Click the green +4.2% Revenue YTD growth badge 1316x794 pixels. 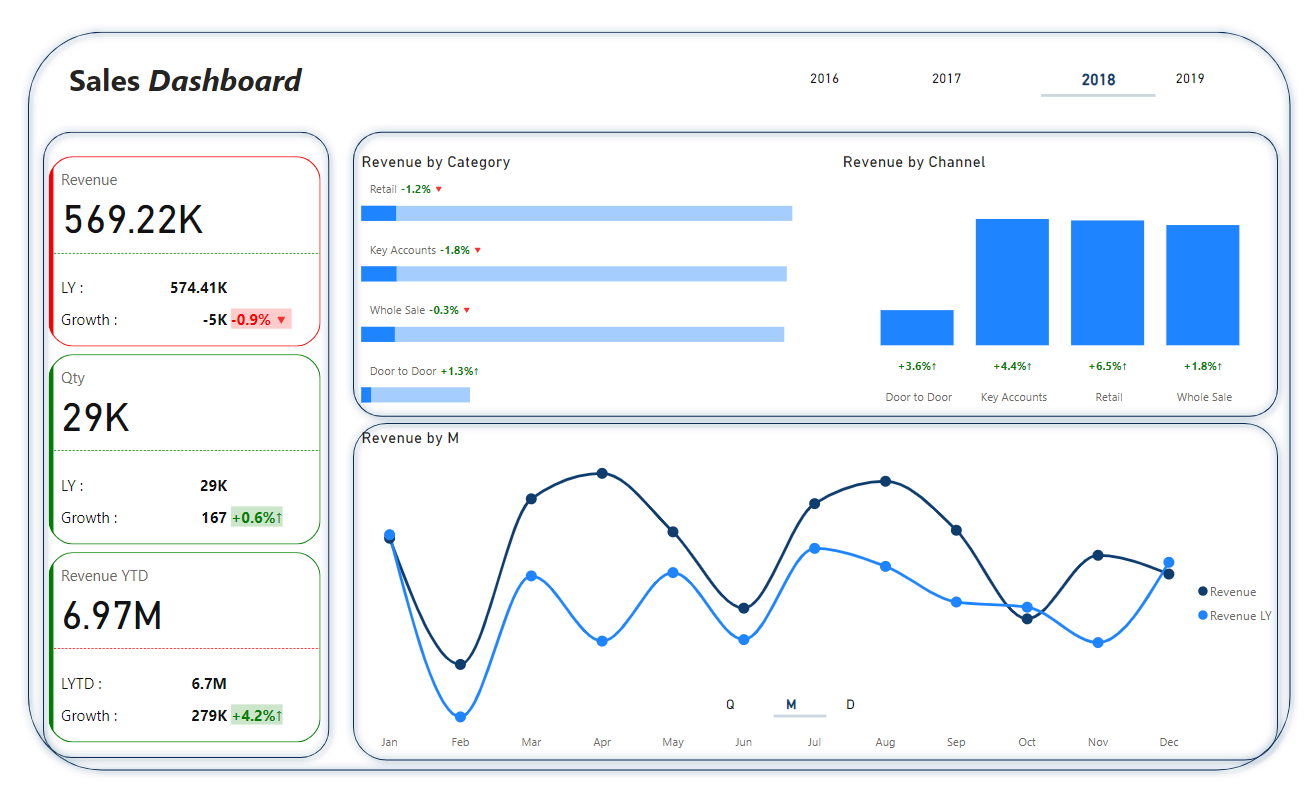click(257, 716)
